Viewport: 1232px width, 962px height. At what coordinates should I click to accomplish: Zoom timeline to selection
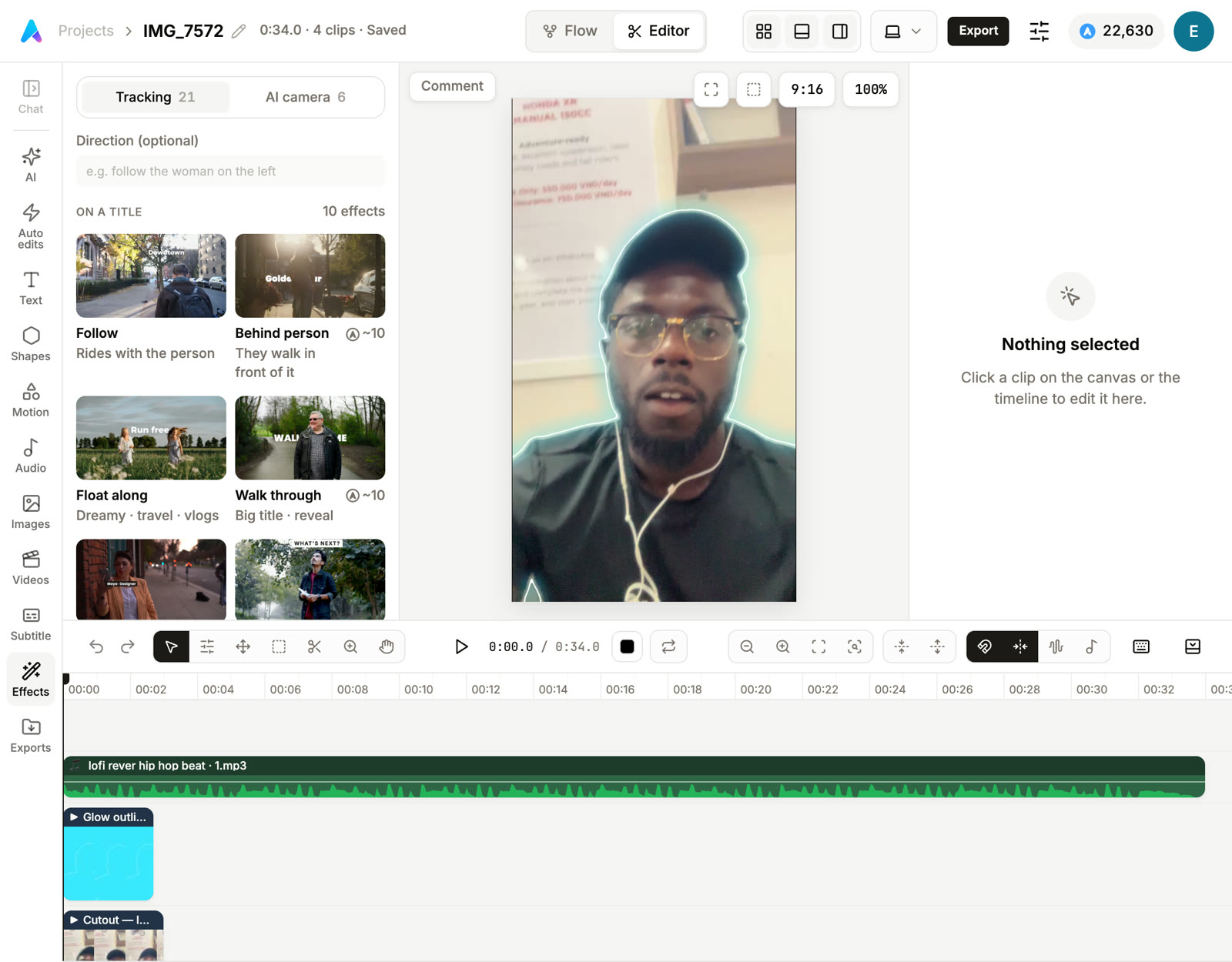click(x=855, y=646)
